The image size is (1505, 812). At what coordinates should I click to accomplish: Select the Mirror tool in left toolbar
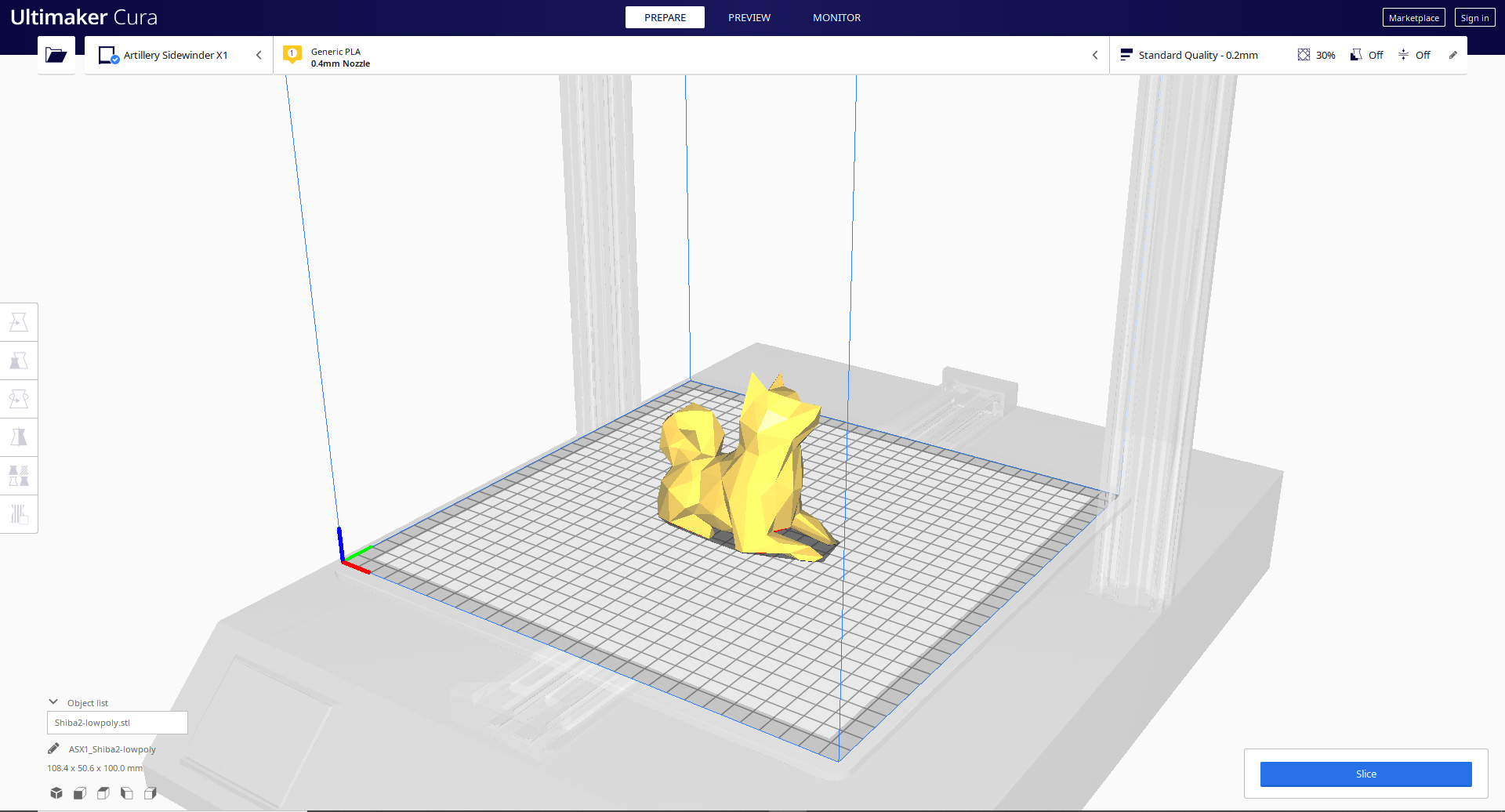pos(19,437)
